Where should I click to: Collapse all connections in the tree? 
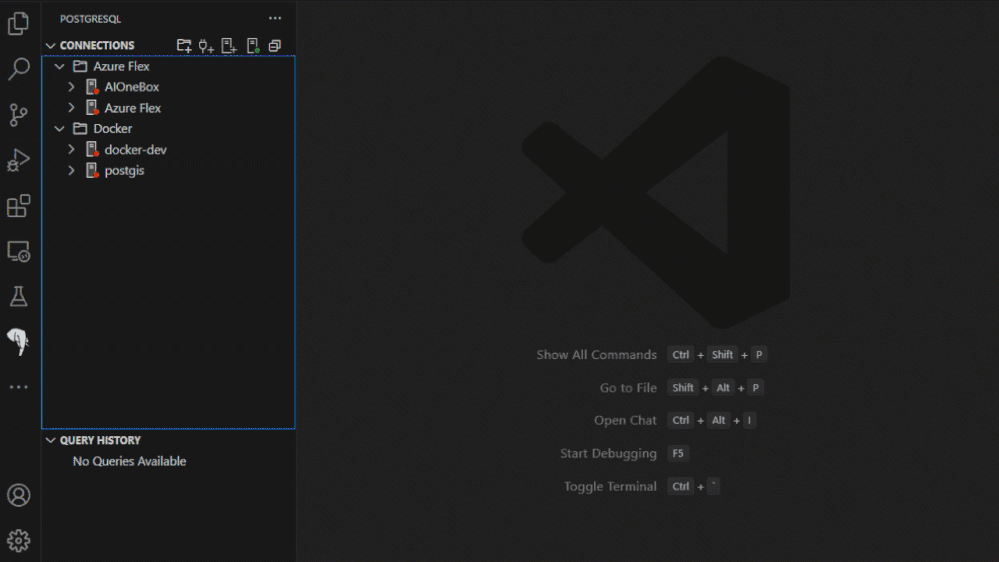[275, 45]
